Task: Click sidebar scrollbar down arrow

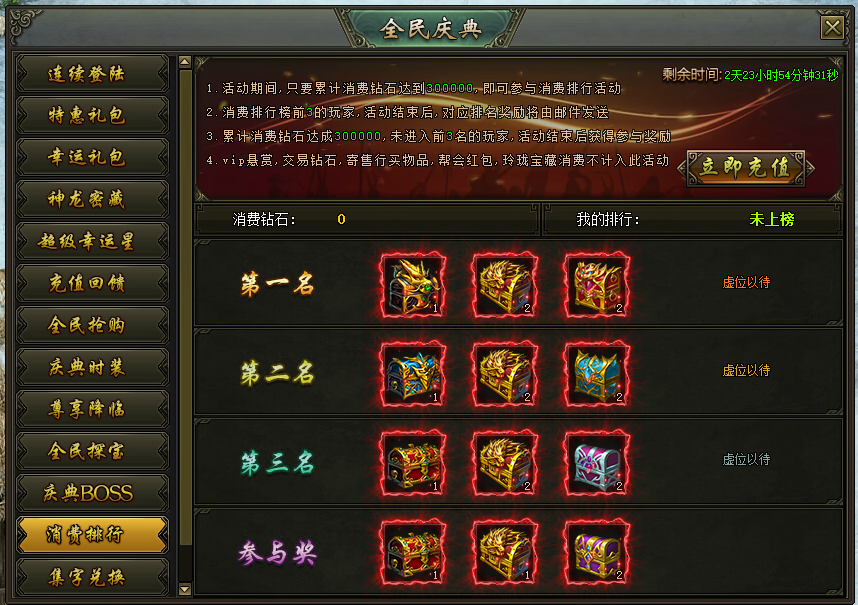Action: pos(185,589)
